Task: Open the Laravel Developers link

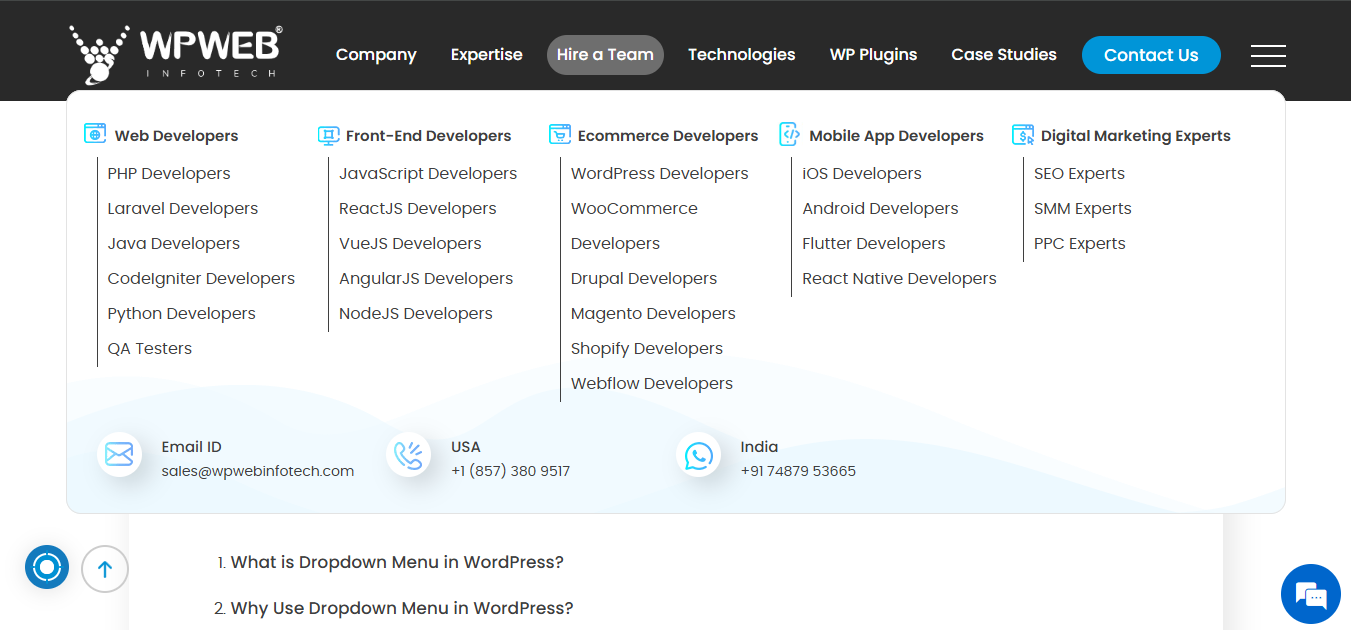Action: pos(183,209)
